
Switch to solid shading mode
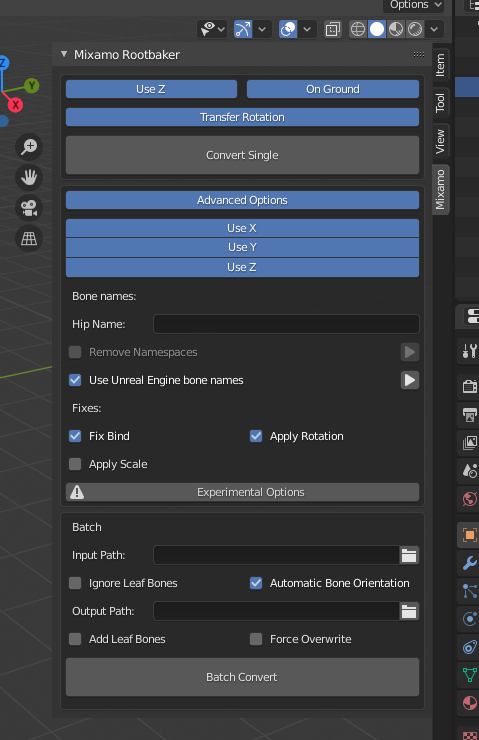click(377, 29)
